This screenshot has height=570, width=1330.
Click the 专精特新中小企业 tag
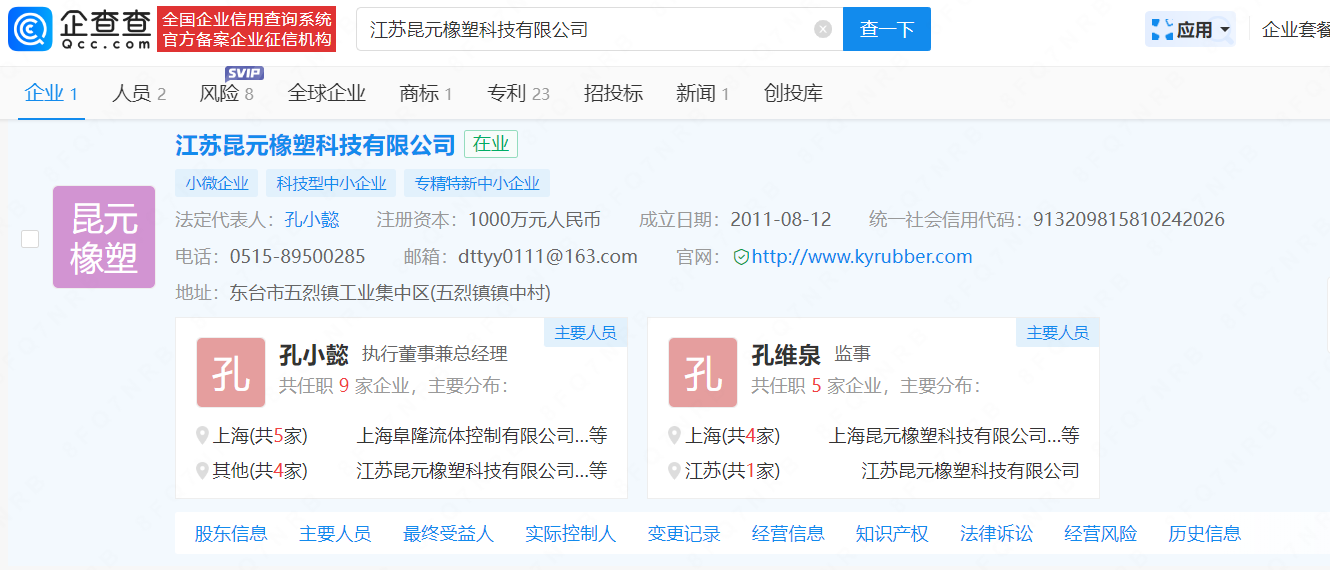477,183
